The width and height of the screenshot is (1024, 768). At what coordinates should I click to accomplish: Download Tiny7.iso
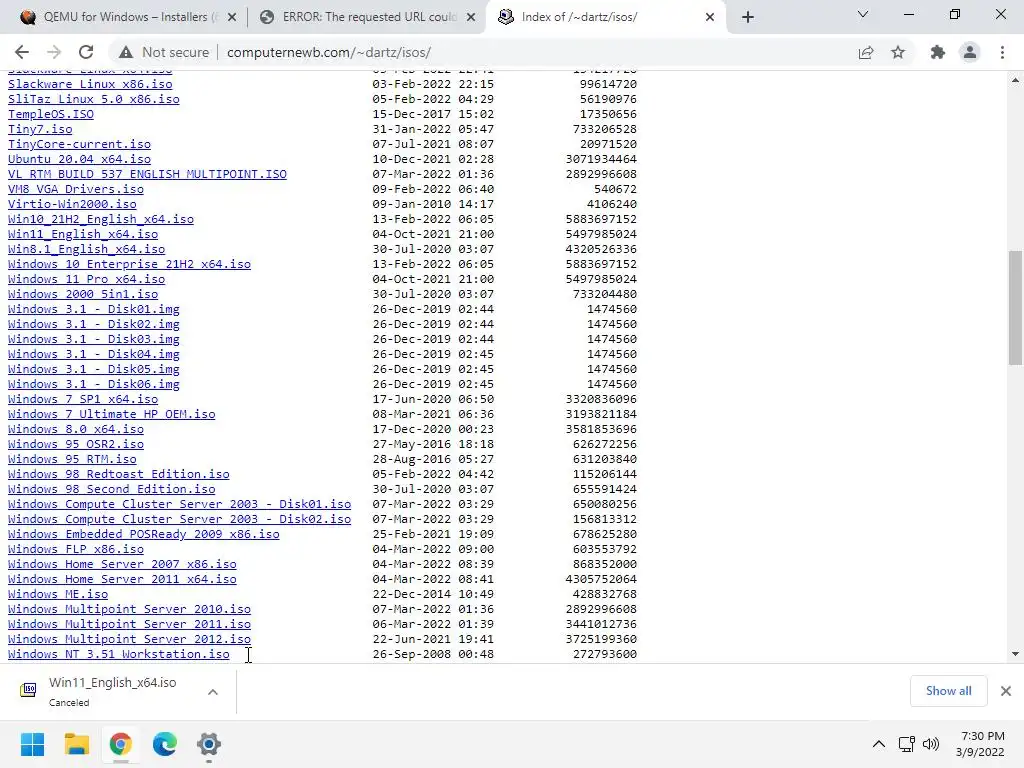pyautogui.click(x=40, y=129)
